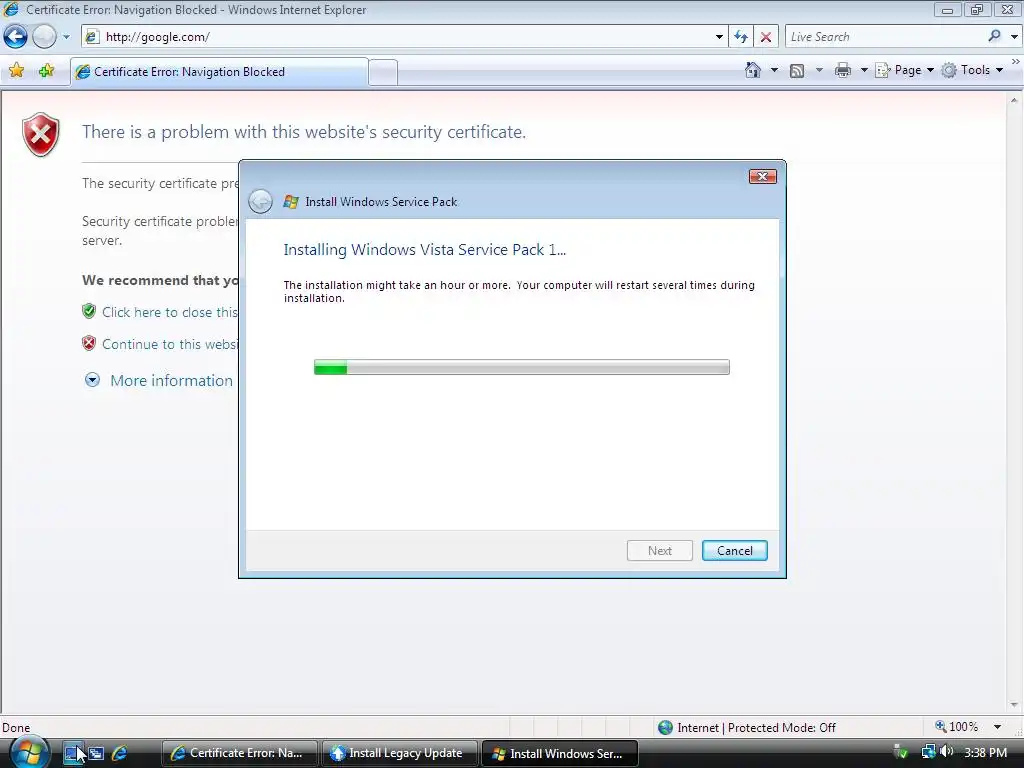The height and width of the screenshot is (768, 1024).
Task: Click the 'Continue to this website' link
Action: (169, 344)
